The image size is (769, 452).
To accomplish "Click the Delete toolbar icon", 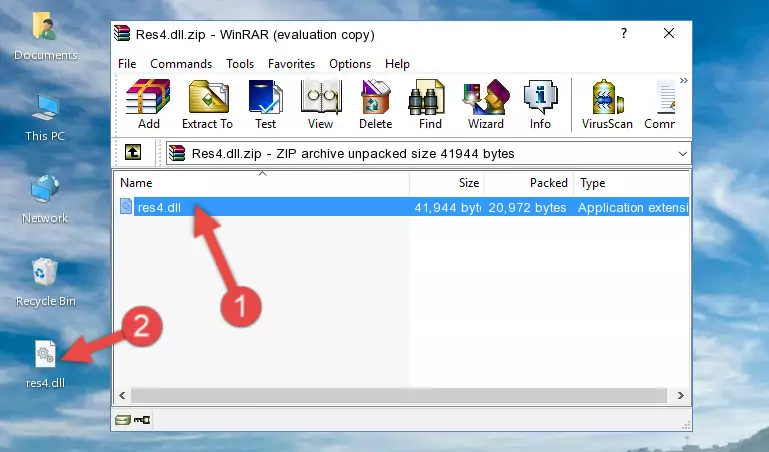I will (x=376, y=104).
